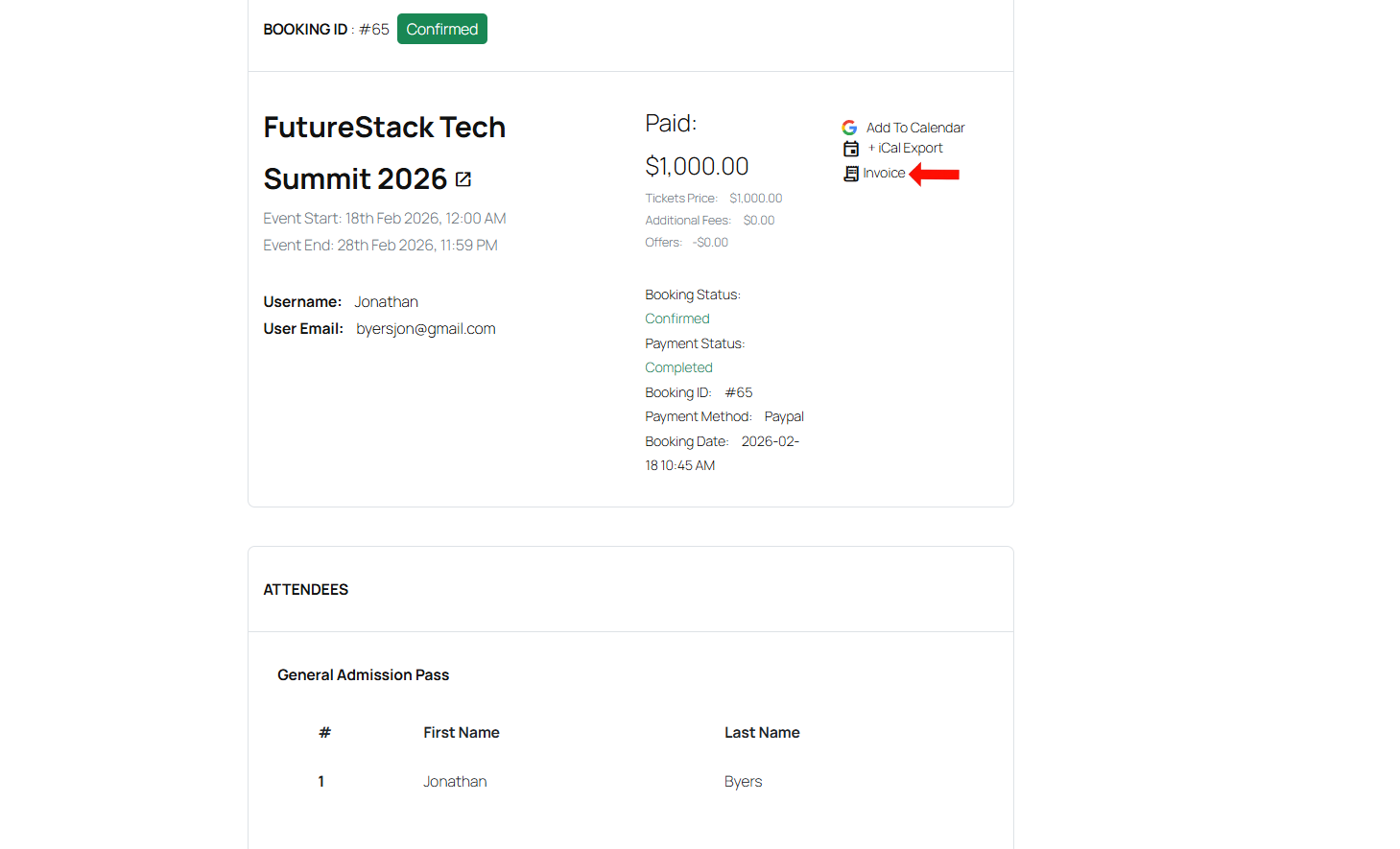The image size is (1400, 849).
Task: Select the $1,000.00 paid amount
Action: pyautogui.click(x=697, y=167)
